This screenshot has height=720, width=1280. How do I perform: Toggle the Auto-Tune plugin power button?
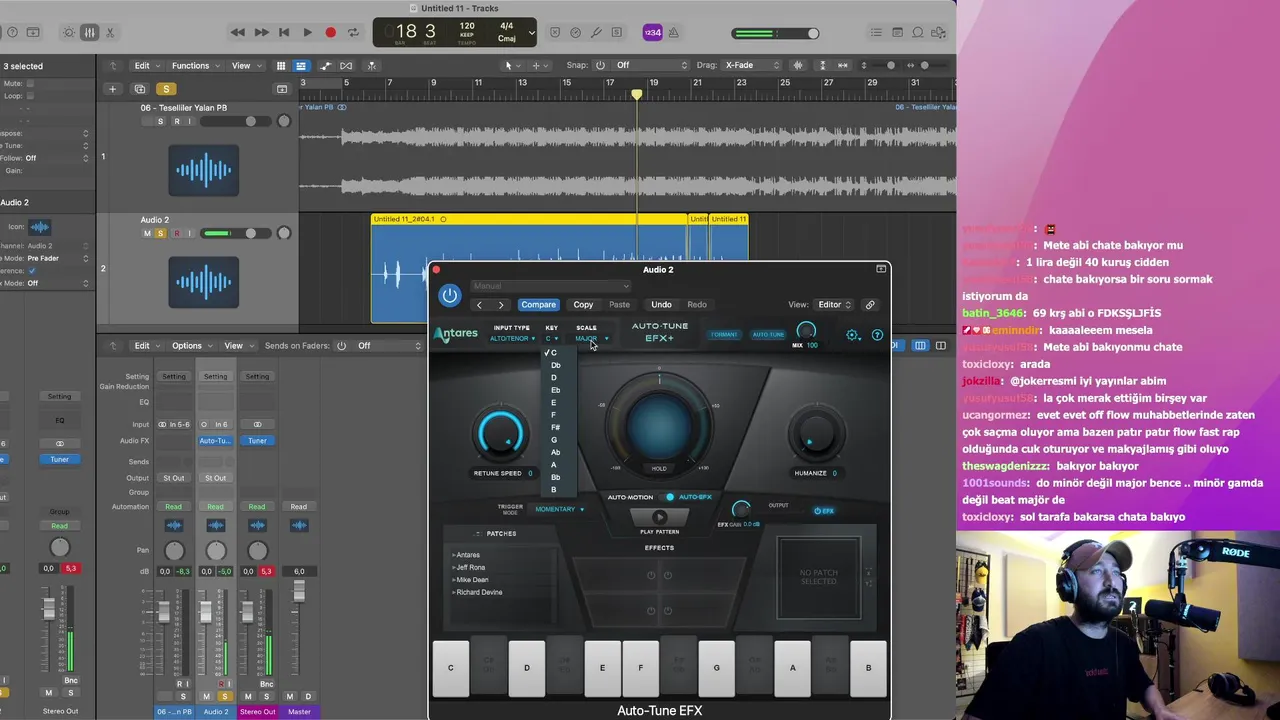[450, 295]
